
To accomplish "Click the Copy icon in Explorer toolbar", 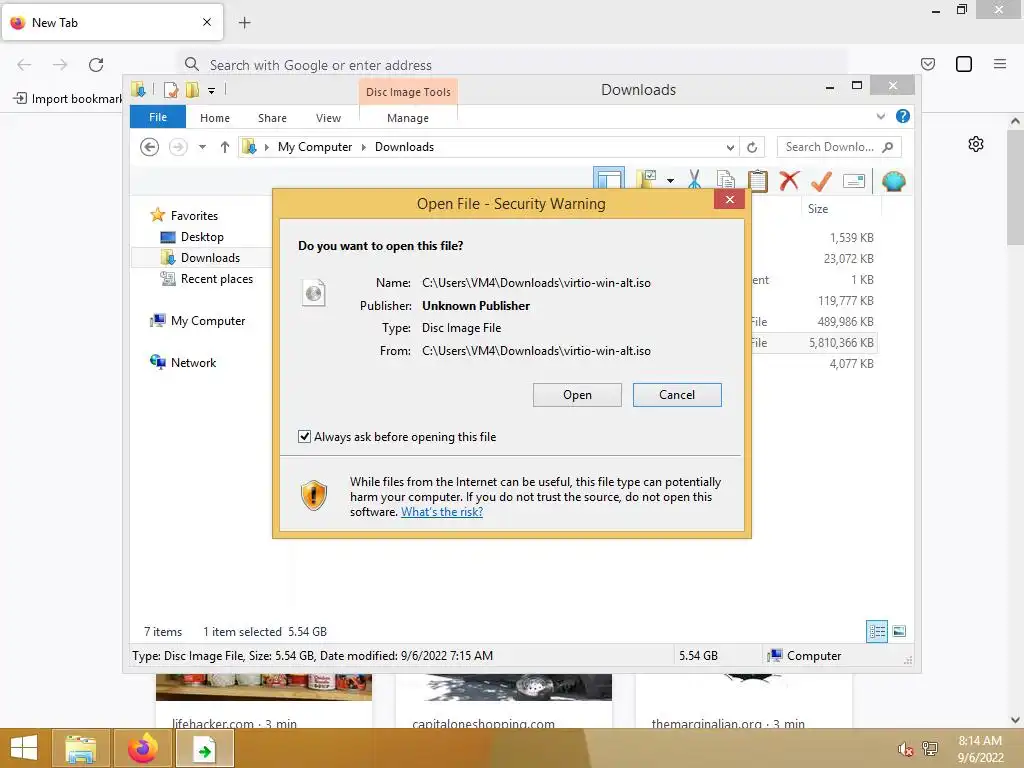I will tap(726, 180).
